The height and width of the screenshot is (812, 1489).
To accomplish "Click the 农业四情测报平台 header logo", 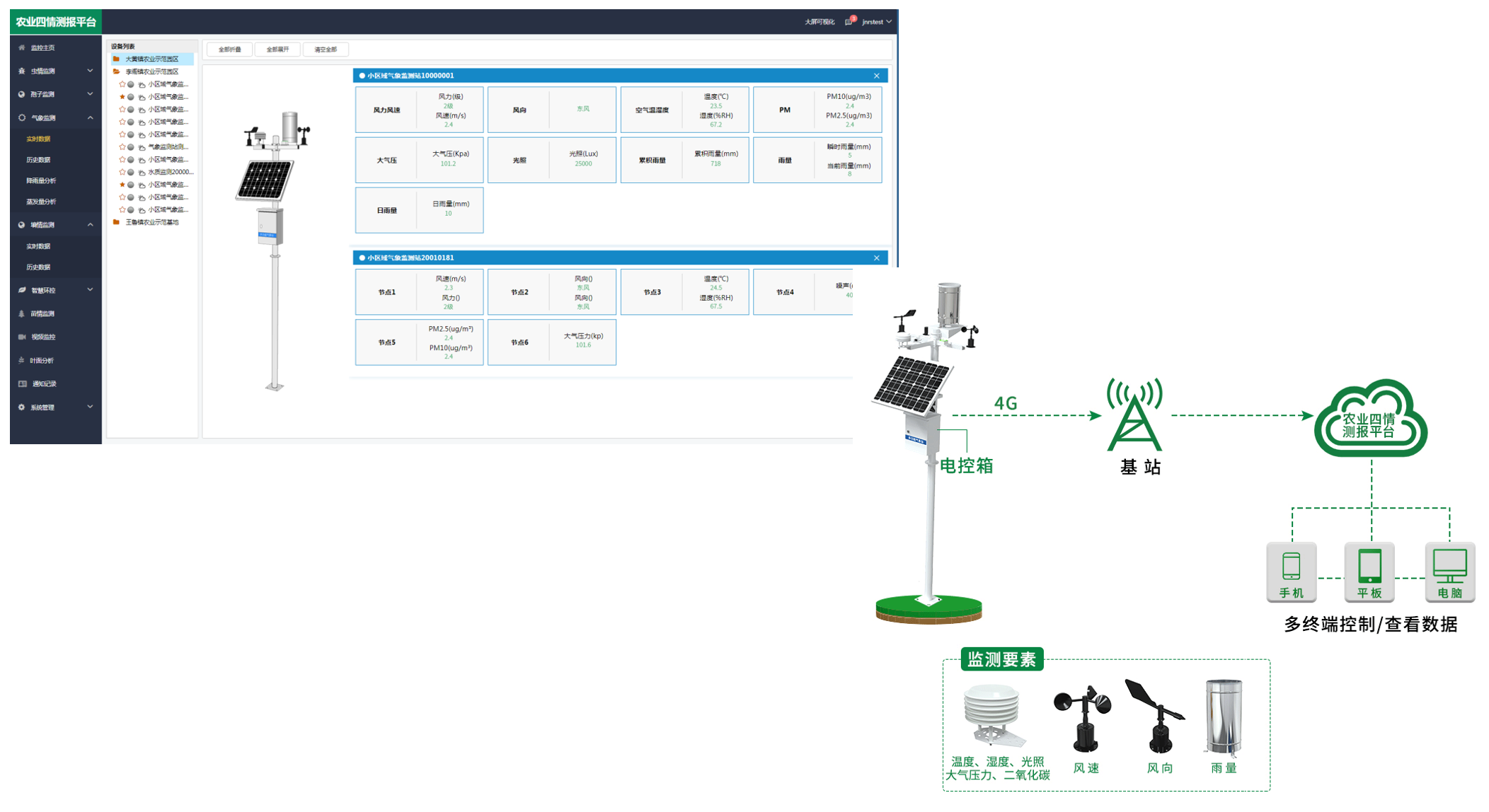I will [56, 22].
